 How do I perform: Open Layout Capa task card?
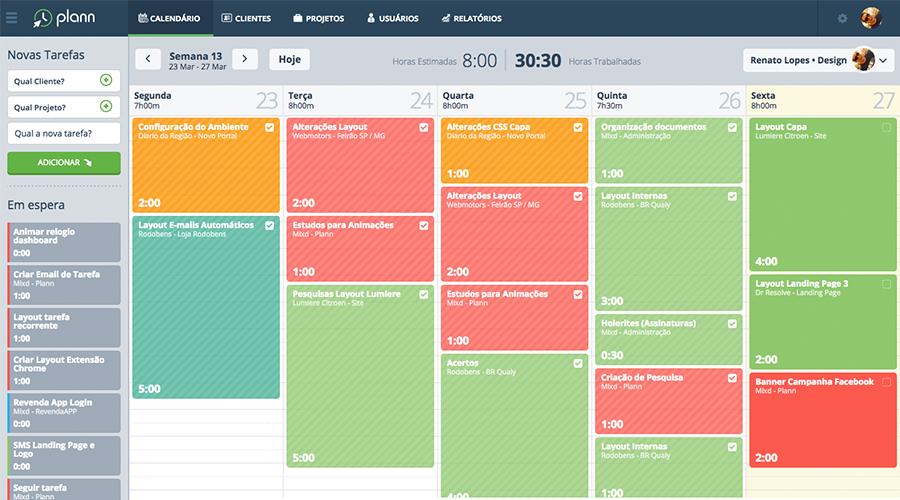click(823, 195)
